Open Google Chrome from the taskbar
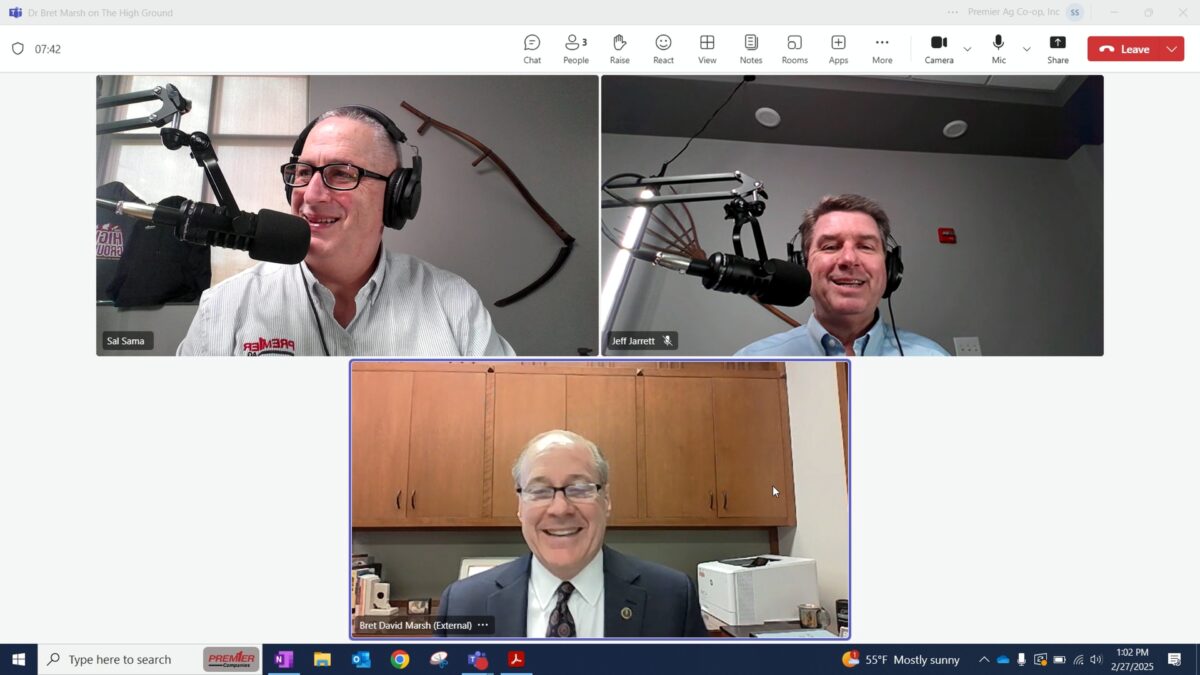The image size is (1200, 675). click(400, 659)
